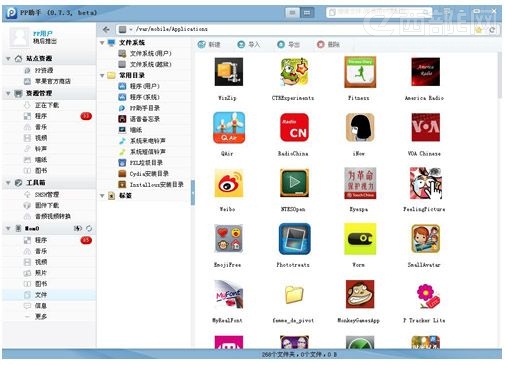Select 程序(用户) in the tree
The width and height of the screenshot is (505, 365).
click(x=139, y=86)
